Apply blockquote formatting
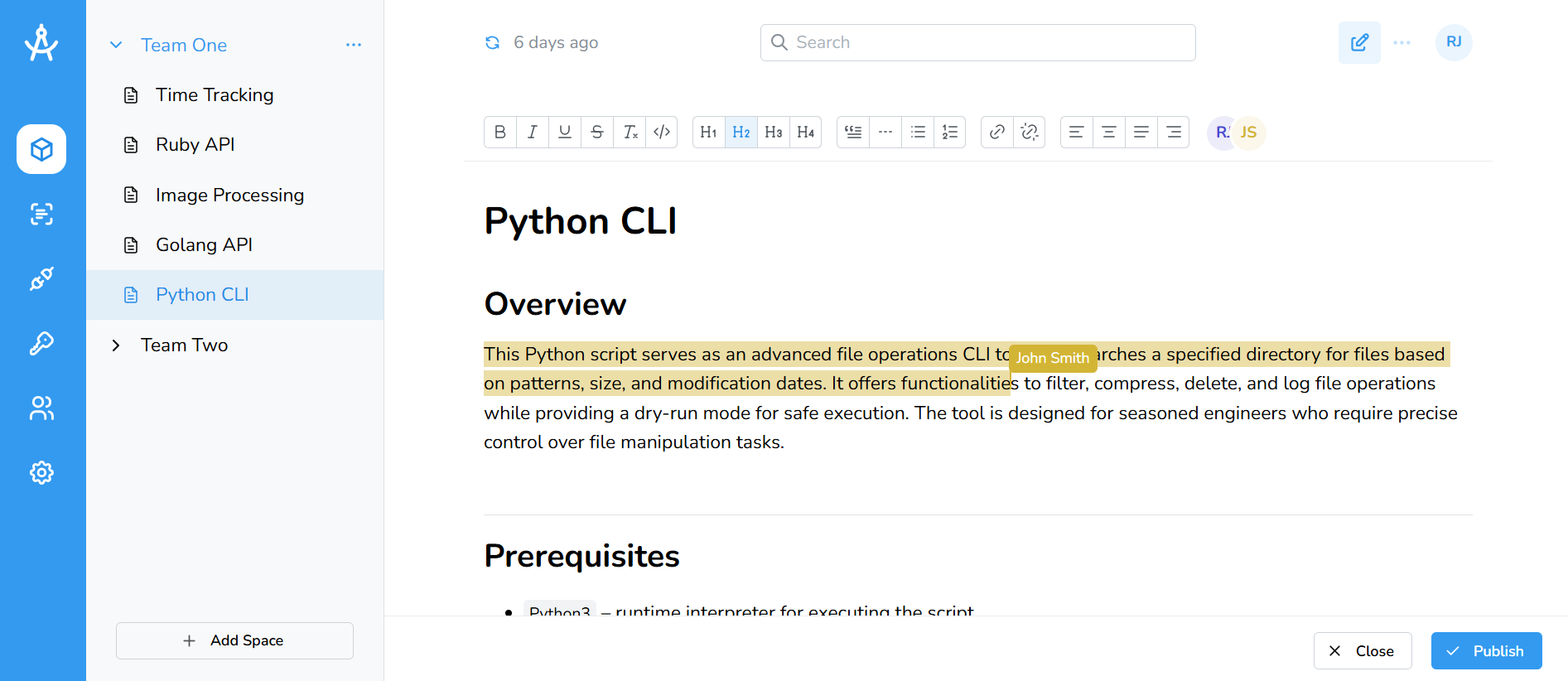Image resolution: width=1568 pixels, height=681 pixels. click(853, 132)
